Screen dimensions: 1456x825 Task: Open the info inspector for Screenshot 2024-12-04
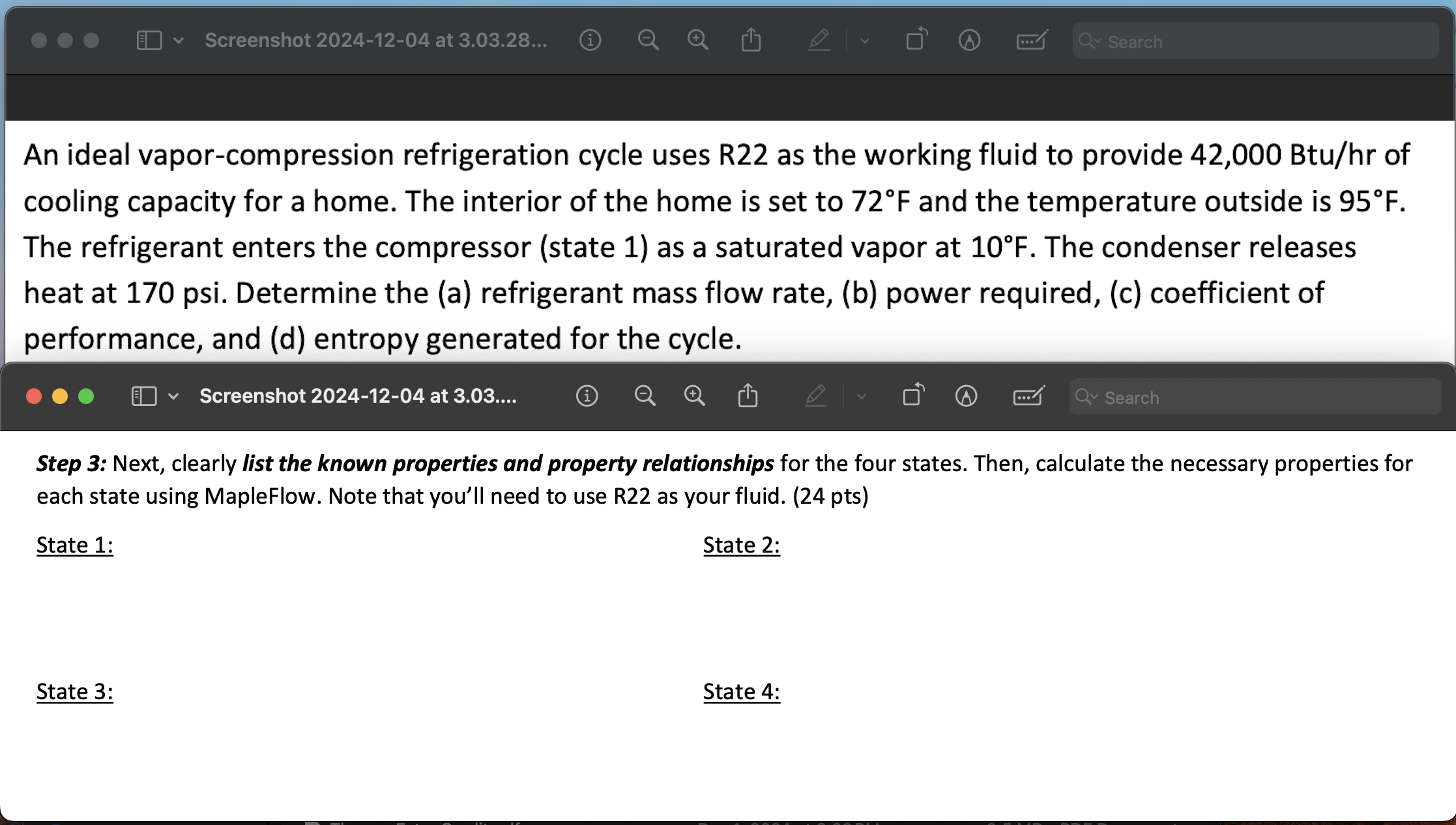pos(590,40)
